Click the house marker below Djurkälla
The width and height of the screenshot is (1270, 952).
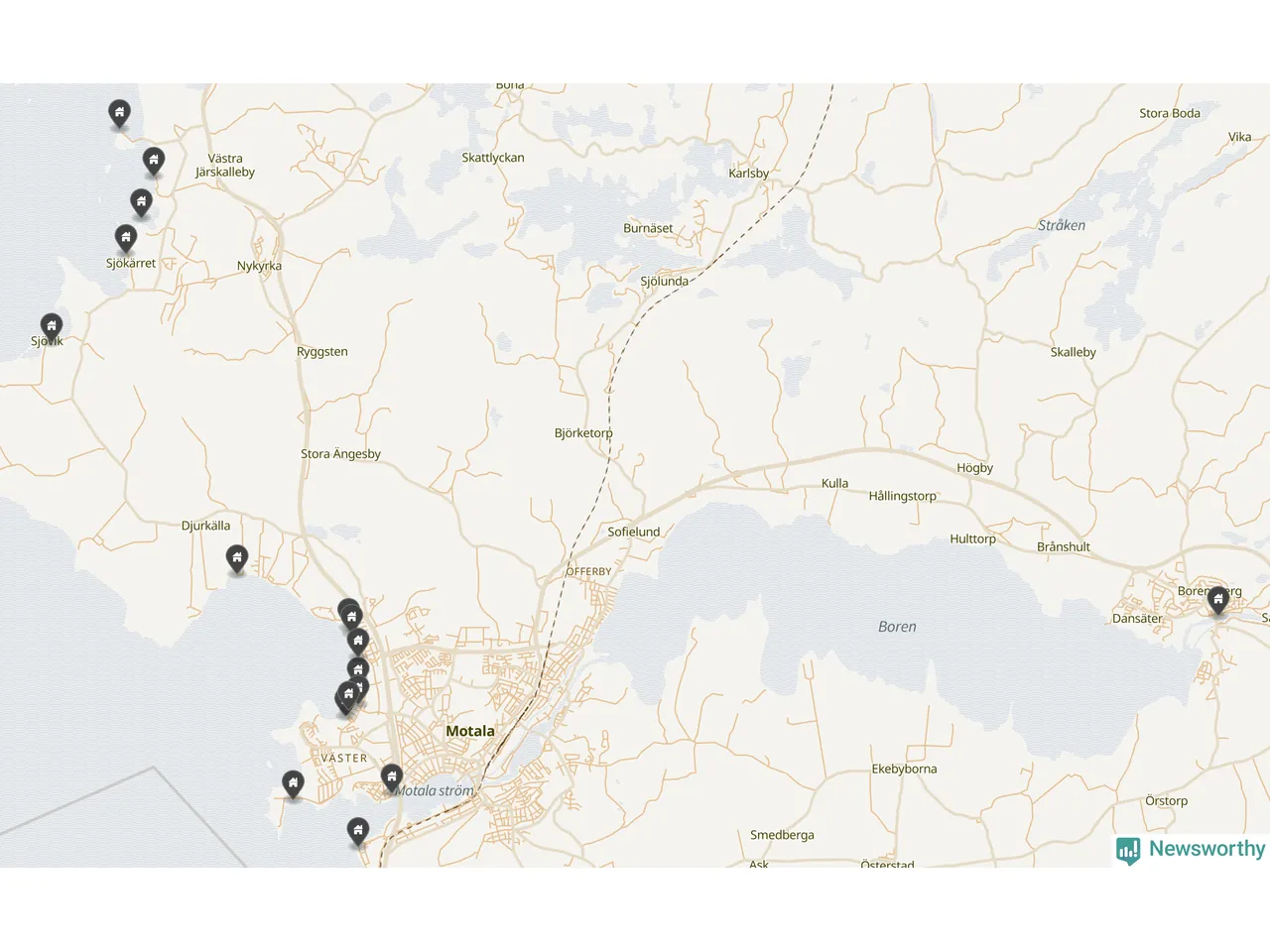[x=236, y=558]
